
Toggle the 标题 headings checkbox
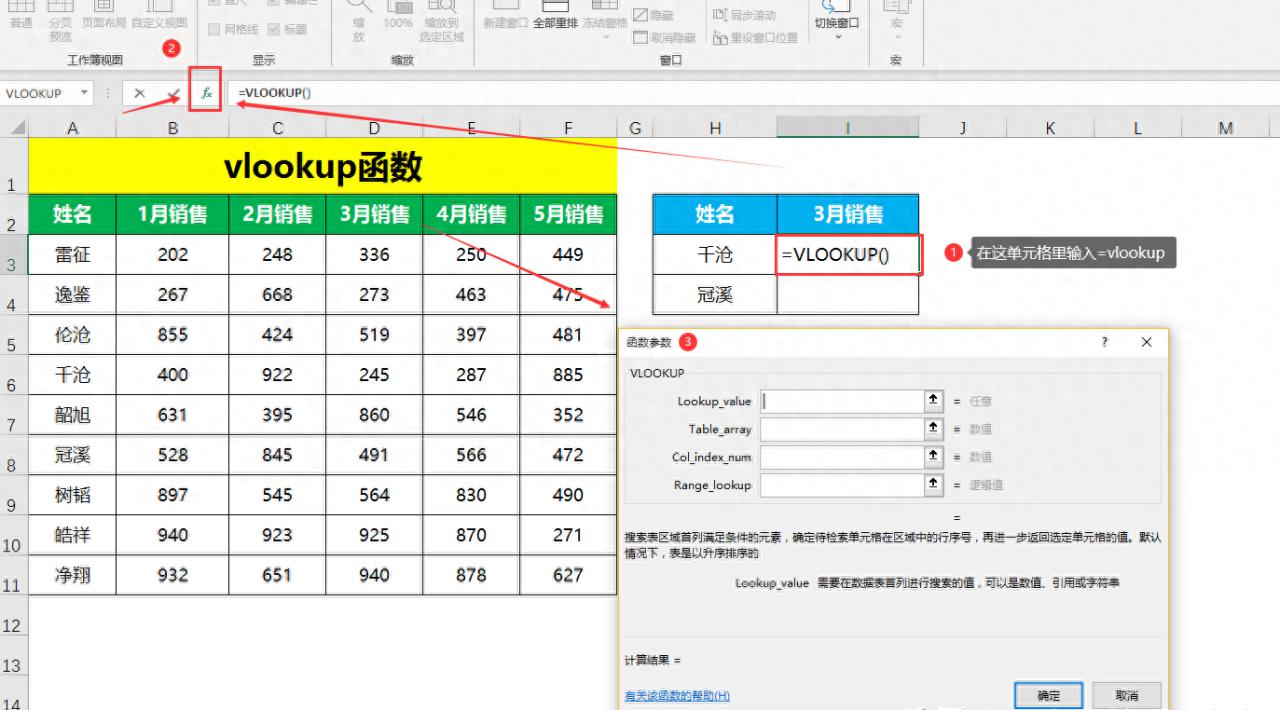(x=273, y=30)
